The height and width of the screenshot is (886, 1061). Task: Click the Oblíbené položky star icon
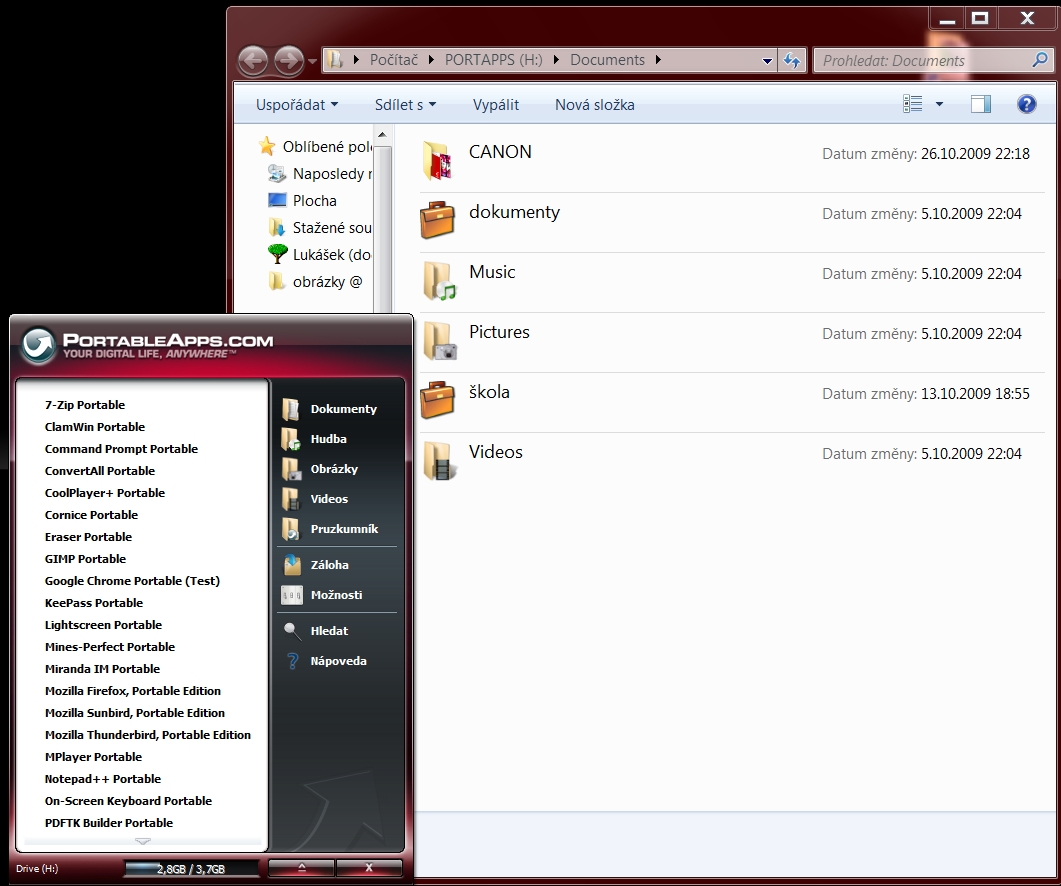click(x=267, y=146)
